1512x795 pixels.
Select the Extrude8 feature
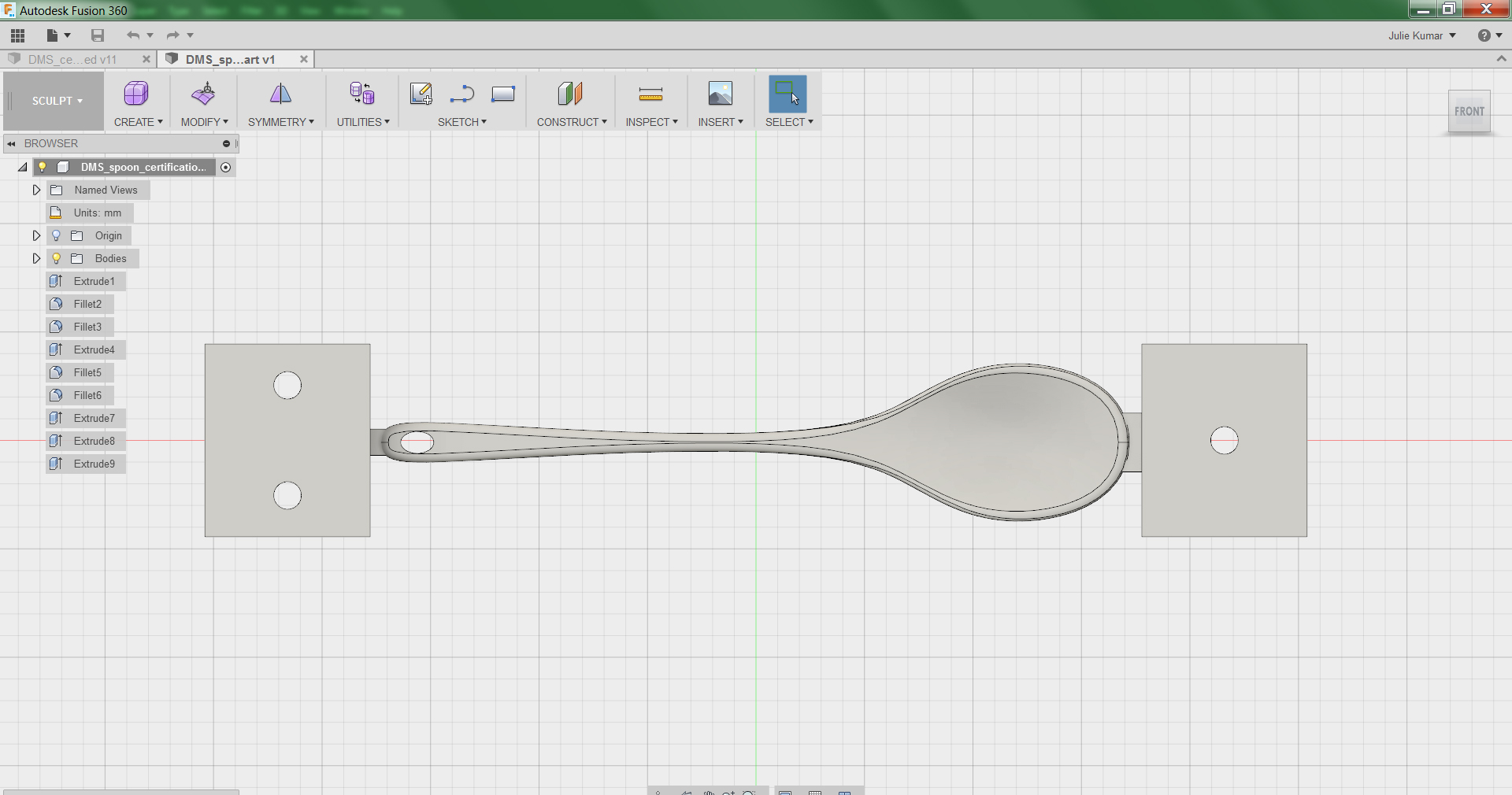click(x=86, y=441)
